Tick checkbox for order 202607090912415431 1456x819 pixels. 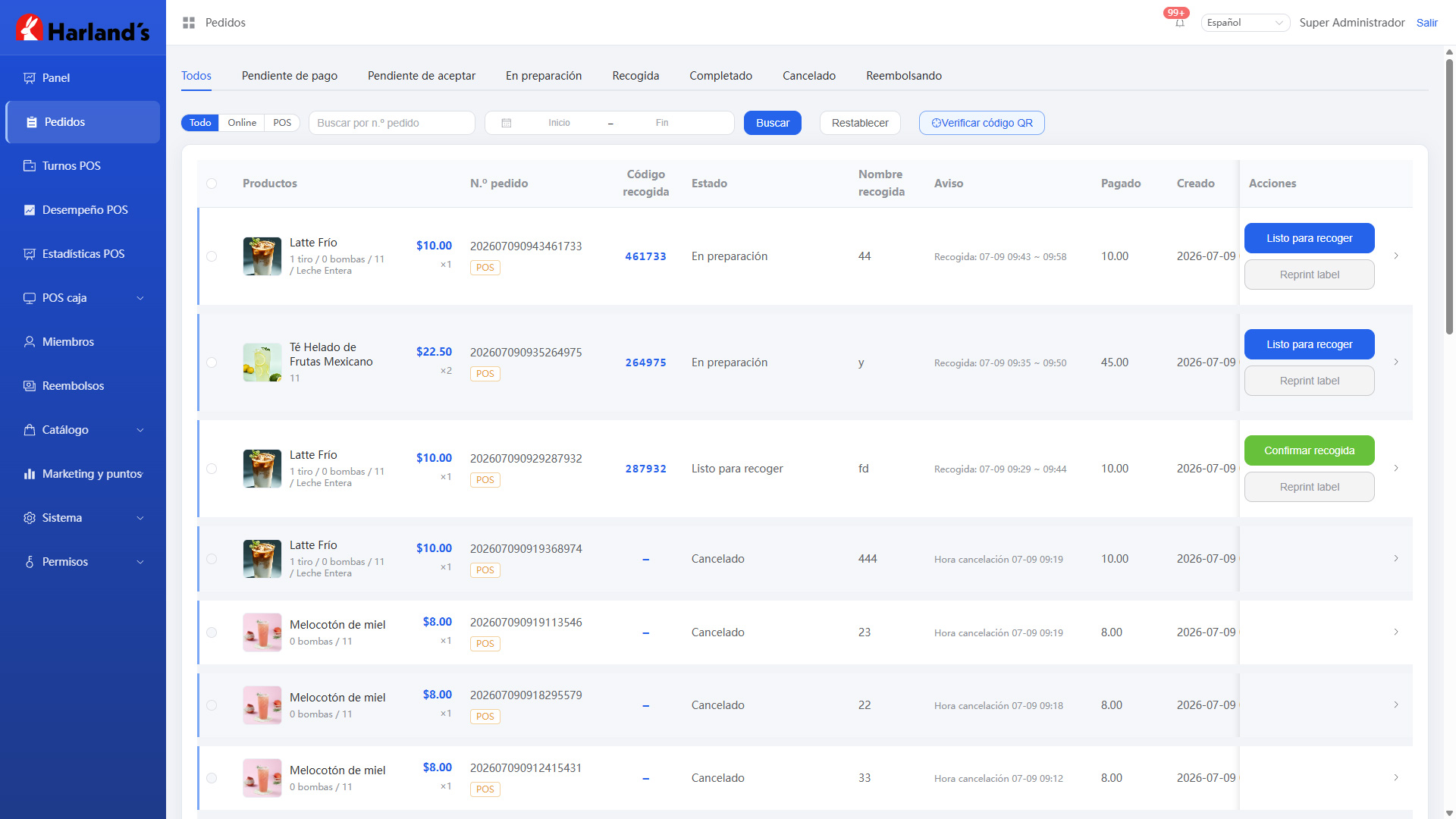(212, 778)
